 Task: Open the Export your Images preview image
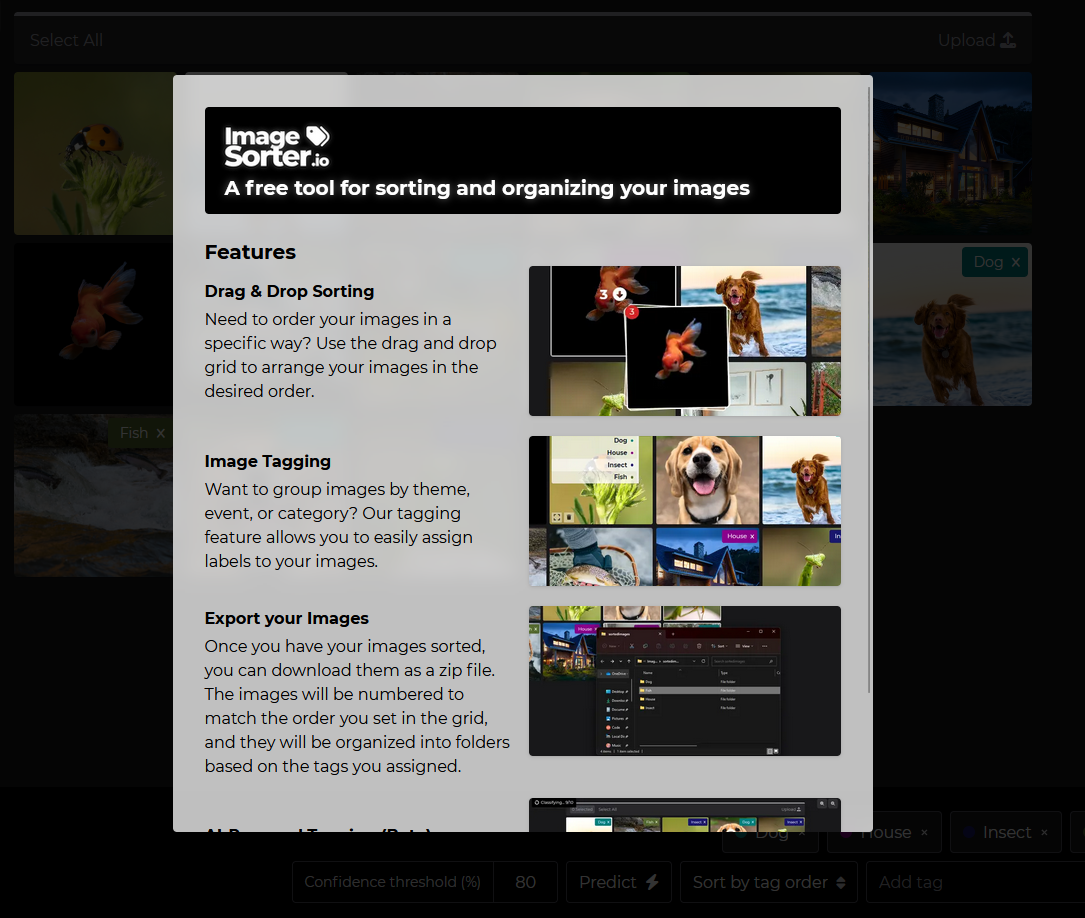tap(684, 681)
